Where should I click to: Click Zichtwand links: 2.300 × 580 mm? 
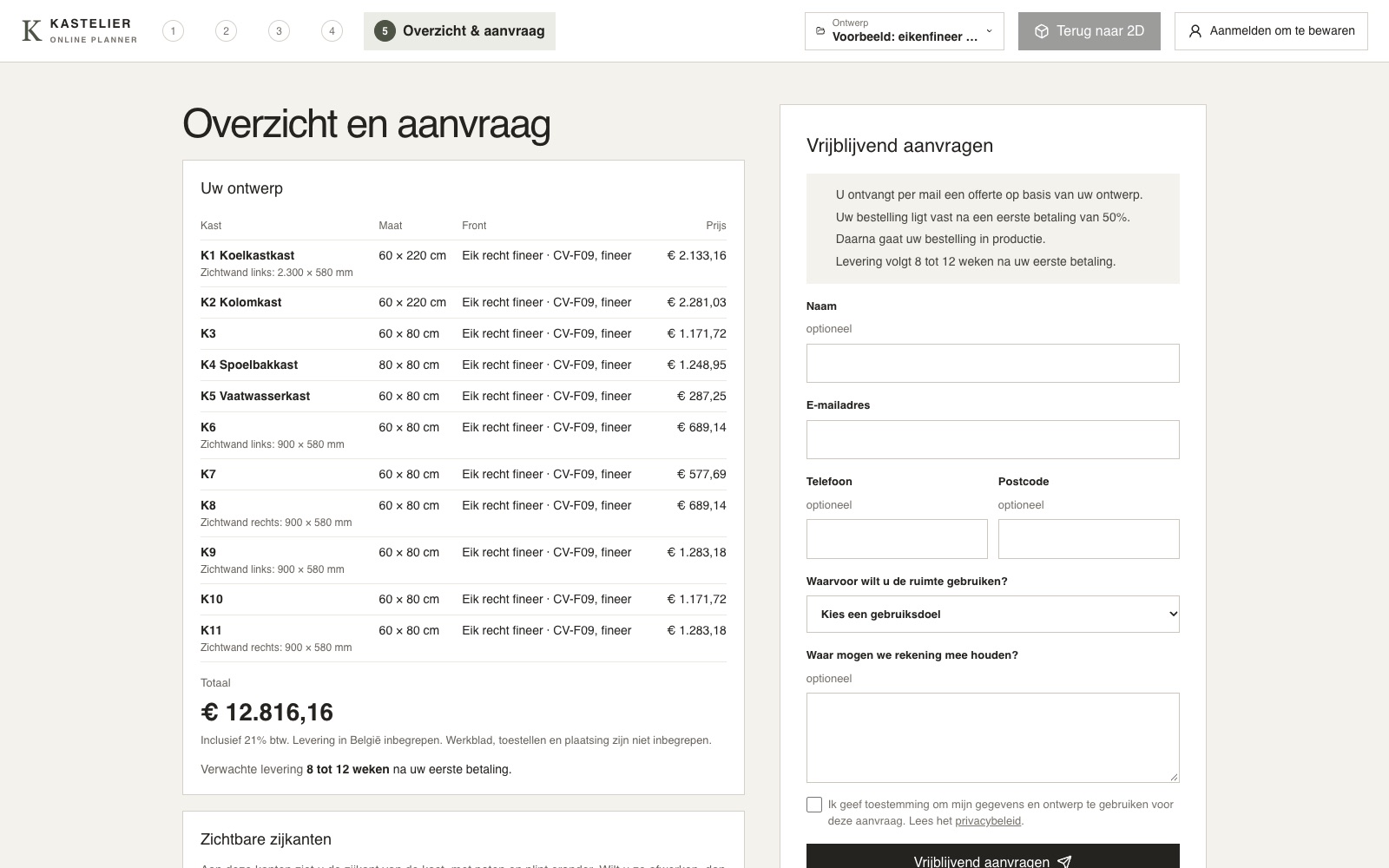(277, 273)
